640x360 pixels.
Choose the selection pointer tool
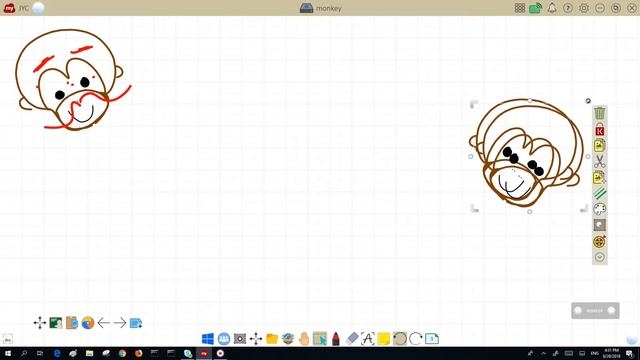(x=320, y=339)
